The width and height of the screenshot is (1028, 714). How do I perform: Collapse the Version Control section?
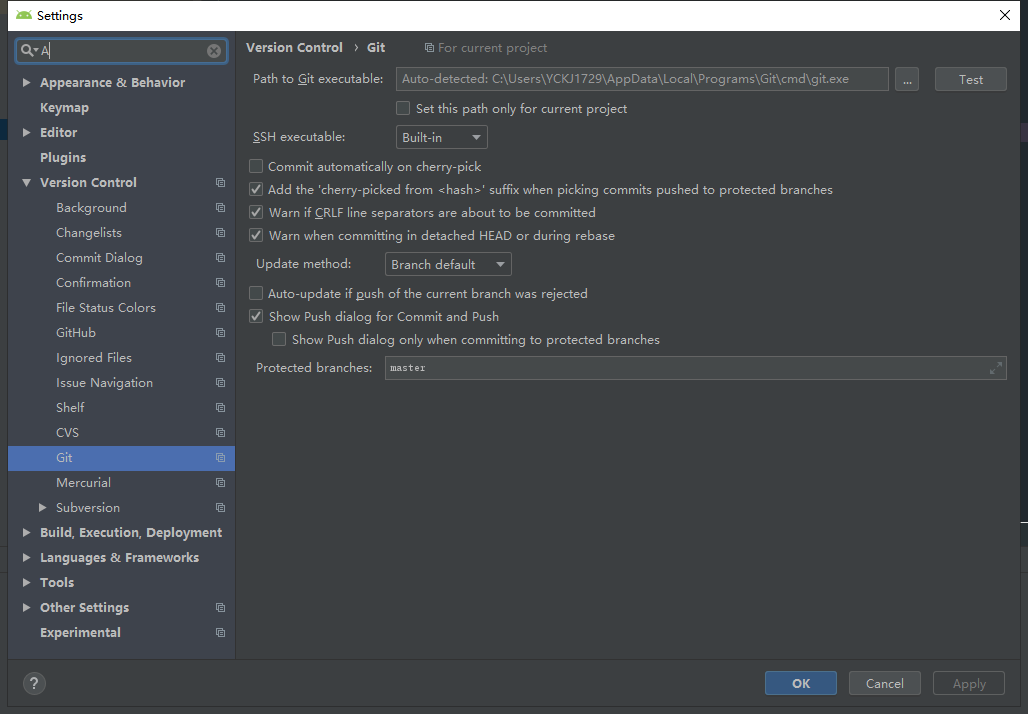pos(27,183)
